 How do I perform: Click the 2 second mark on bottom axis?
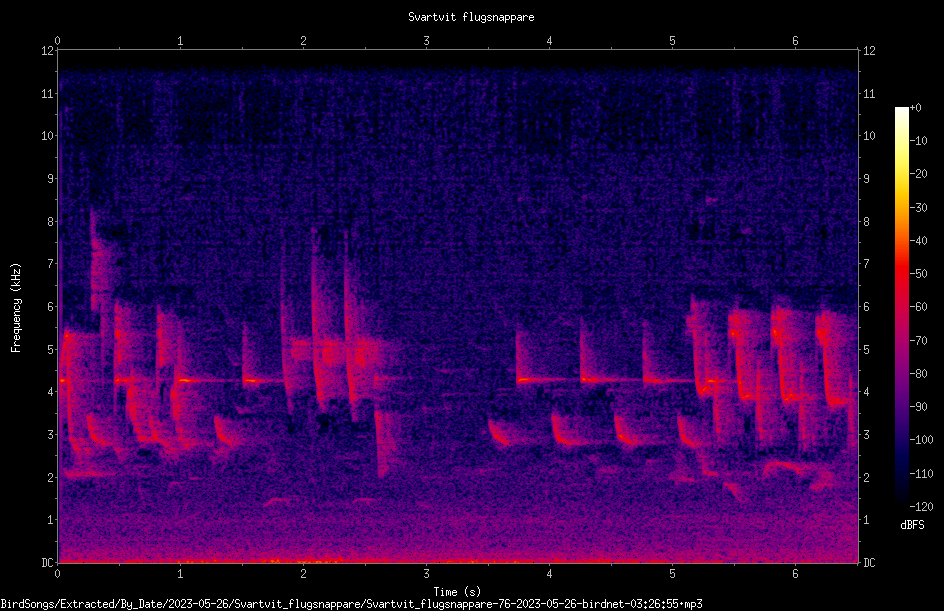tap(303, 574)
